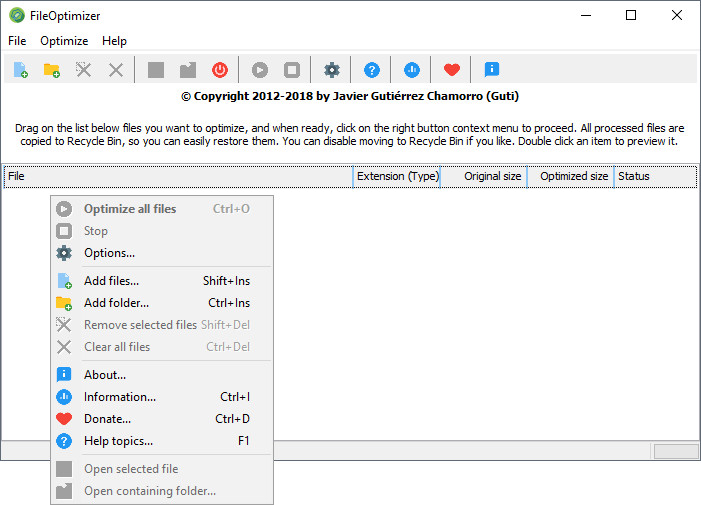Open Options via the toolbar gear icon
The width and height of the screenshot is (701, 505).
pos(332,70)
